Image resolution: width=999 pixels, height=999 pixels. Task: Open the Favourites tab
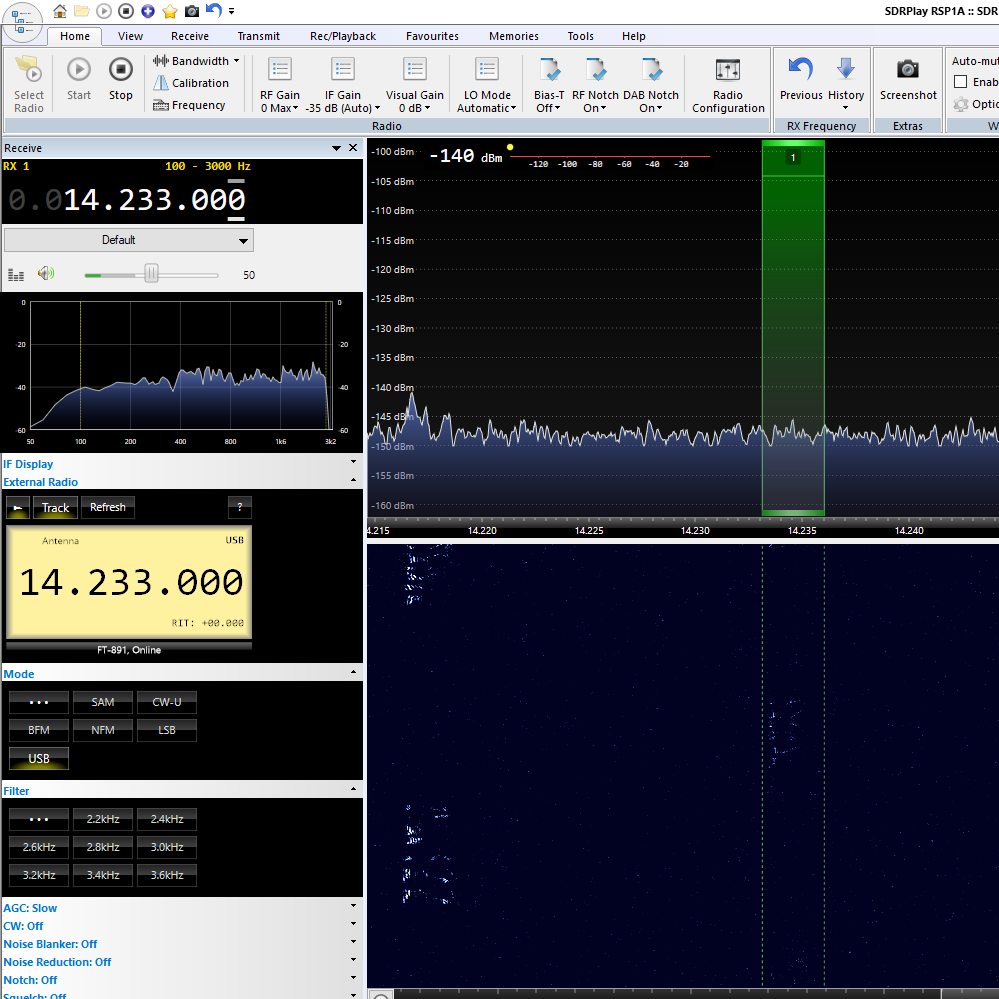pyautogui.click(x=432, y=36)
